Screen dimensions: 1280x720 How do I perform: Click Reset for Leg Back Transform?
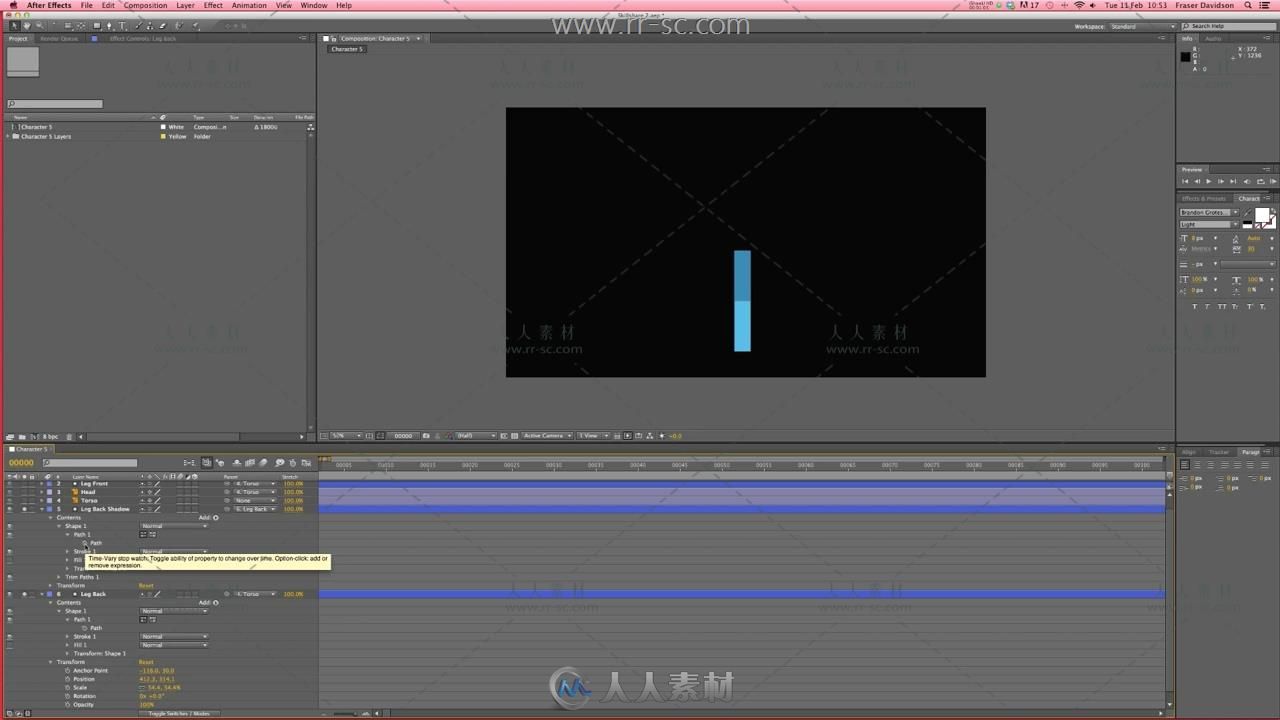pyautogui.click(x=146, y=662)
